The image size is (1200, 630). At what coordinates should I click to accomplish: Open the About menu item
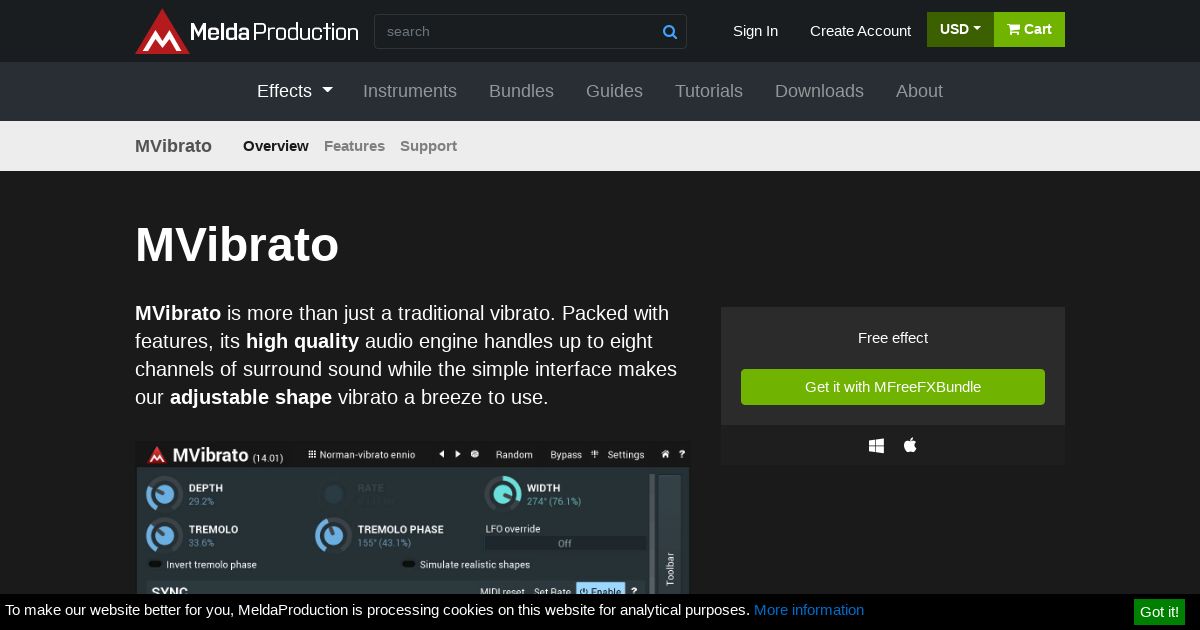tap(919, 91)
